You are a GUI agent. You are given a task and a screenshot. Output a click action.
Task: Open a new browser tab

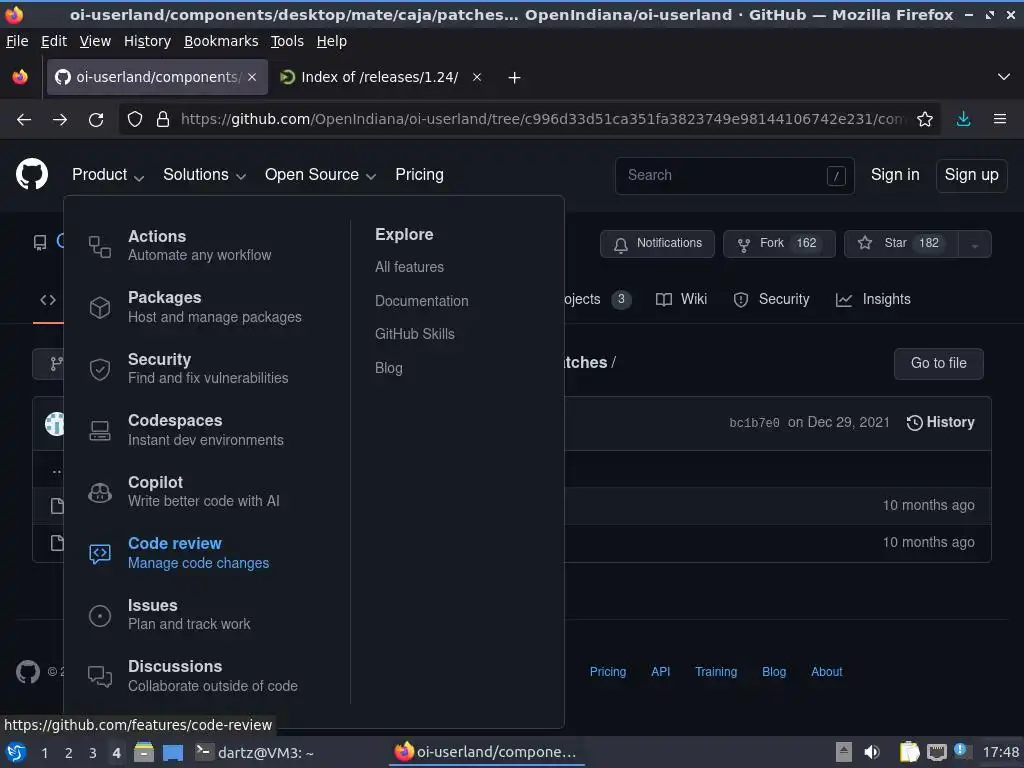click(515, 78)
